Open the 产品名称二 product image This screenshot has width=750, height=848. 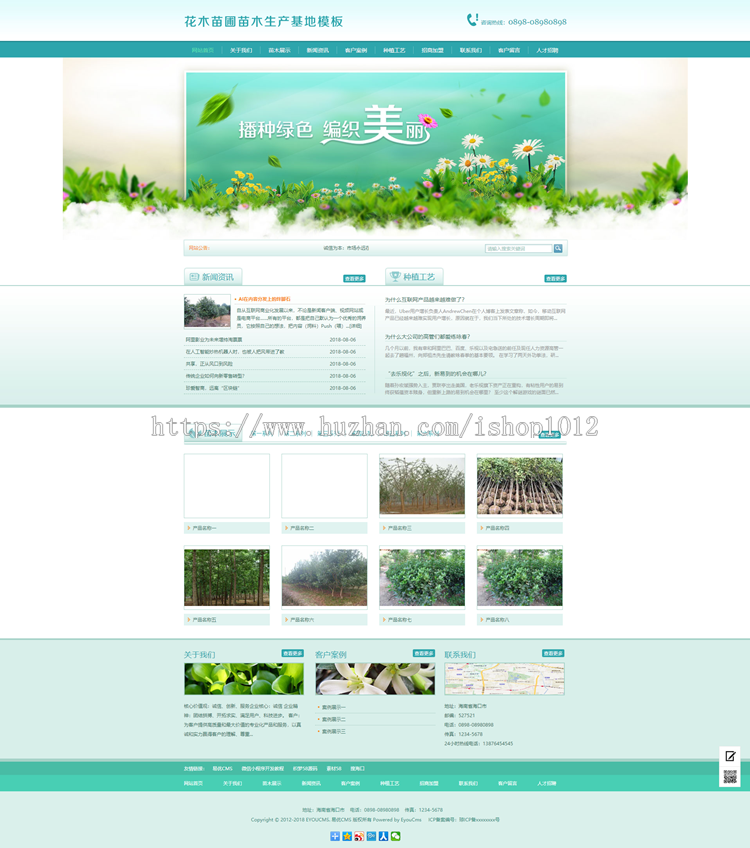324,486
